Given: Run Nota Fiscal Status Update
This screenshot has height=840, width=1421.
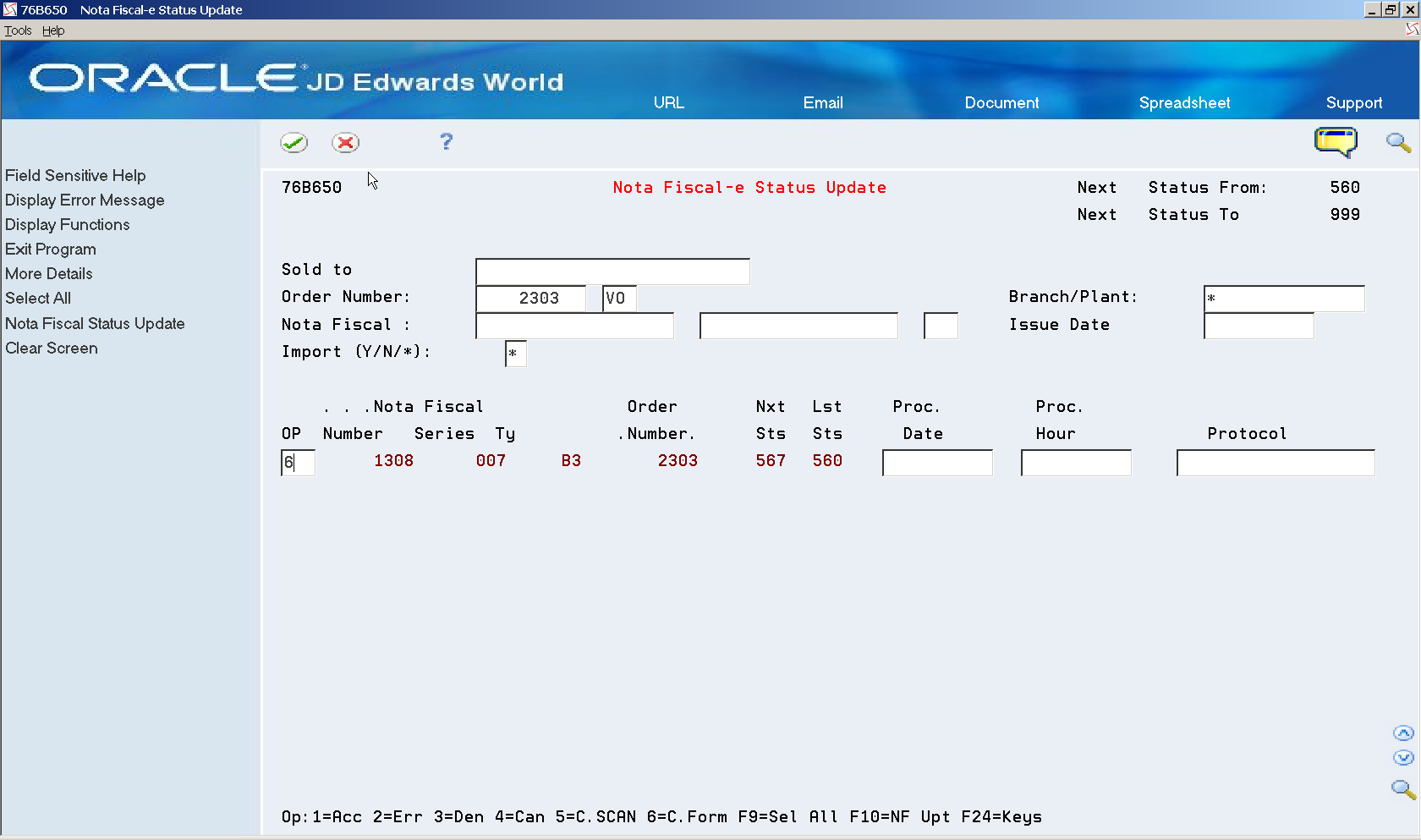Looking at the screenshot, I should pyautogui.click(x=95, y=323).
